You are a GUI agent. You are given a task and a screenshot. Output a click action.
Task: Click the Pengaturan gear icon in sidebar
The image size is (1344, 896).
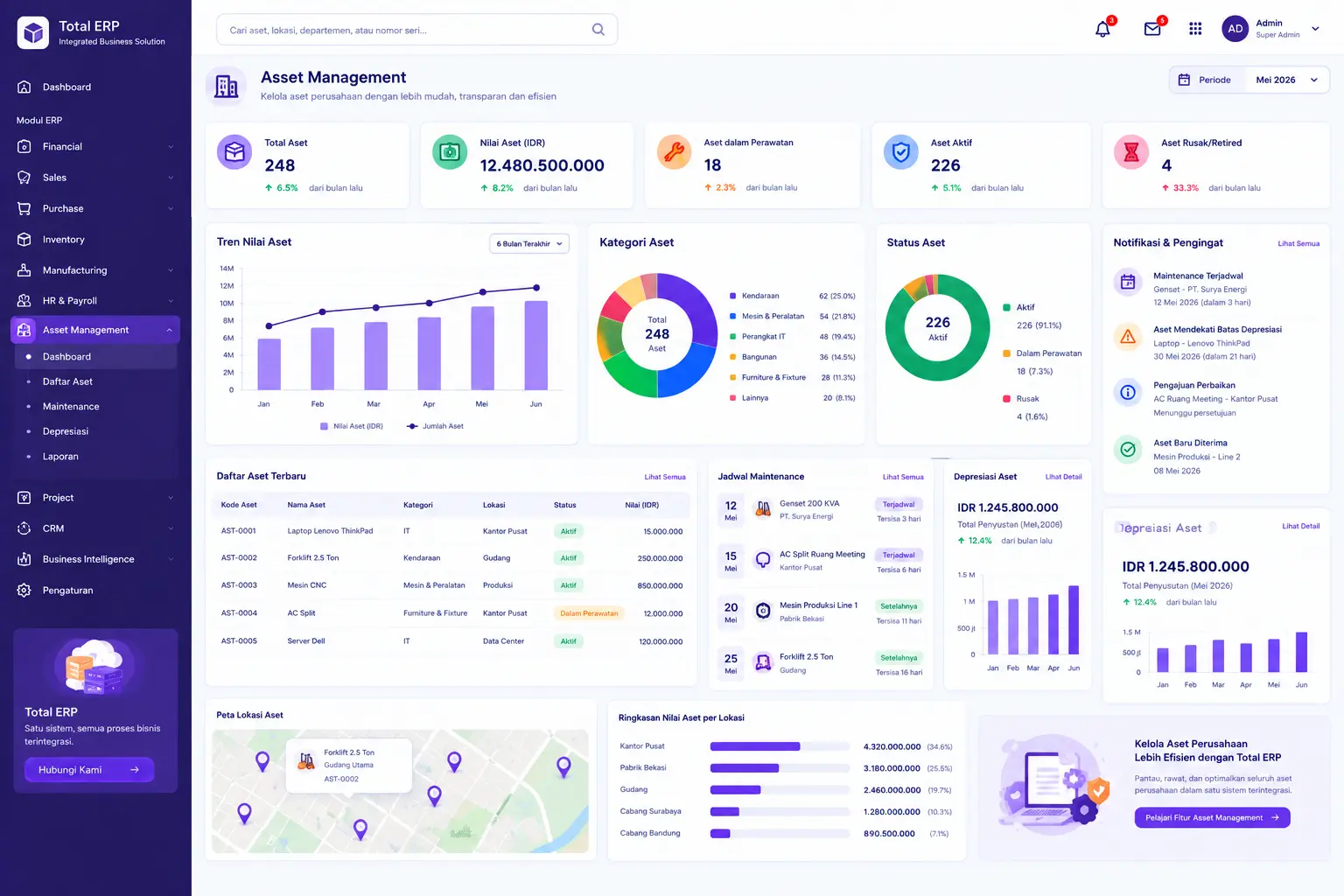[x=24, y=591]
